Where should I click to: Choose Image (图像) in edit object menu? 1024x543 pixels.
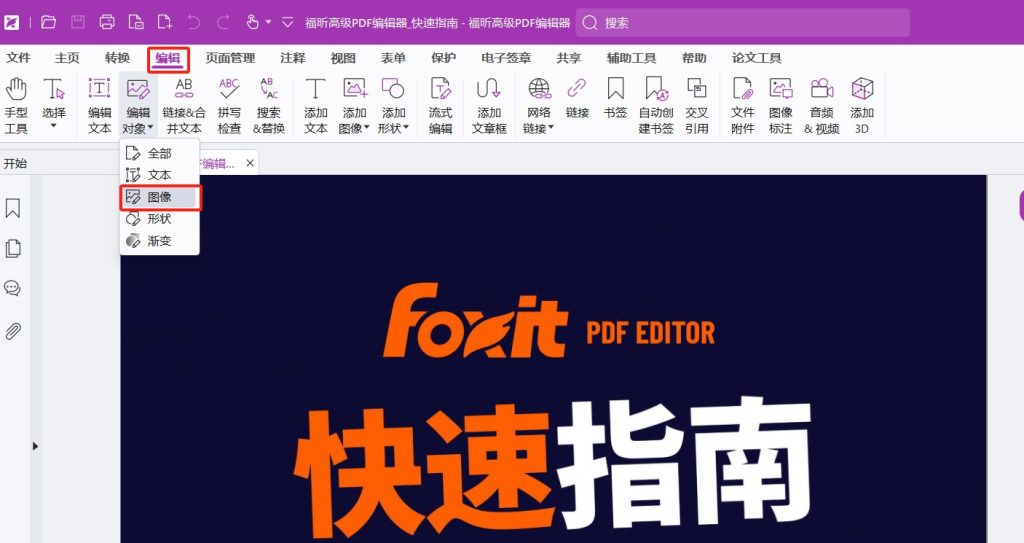tap(159, 197)
